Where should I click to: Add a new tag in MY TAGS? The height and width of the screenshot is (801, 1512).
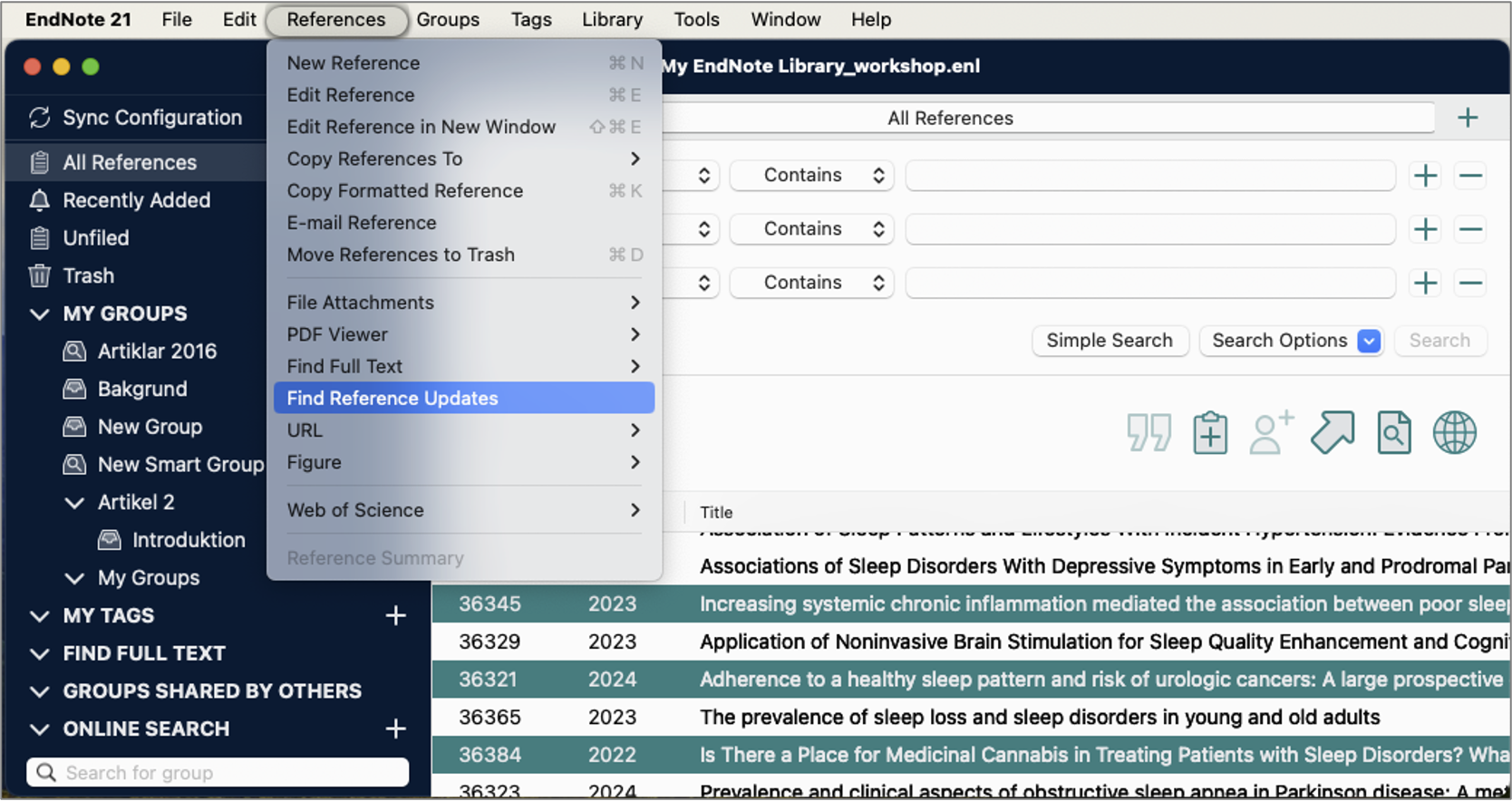click(396, 616)
